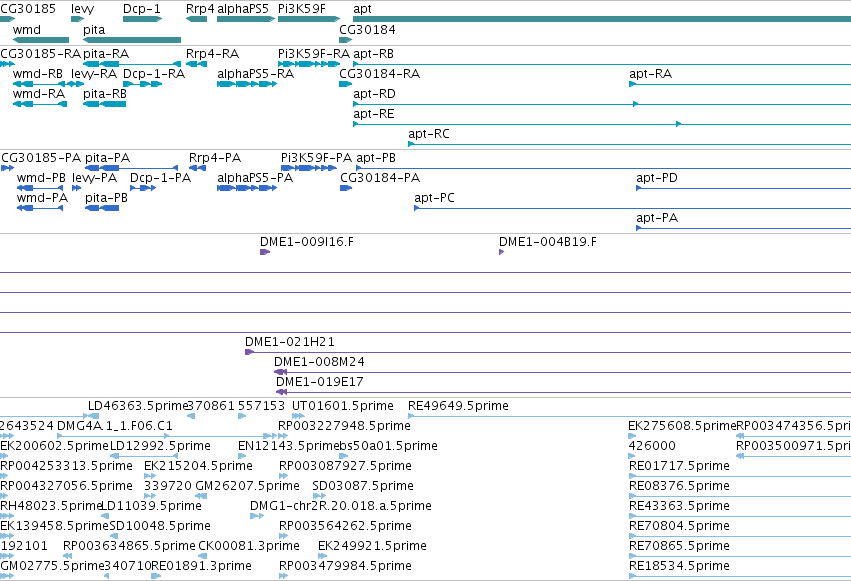Screen dimensions: 851x581
Task: Click the apt-RE transcript label
Action: 374,114
